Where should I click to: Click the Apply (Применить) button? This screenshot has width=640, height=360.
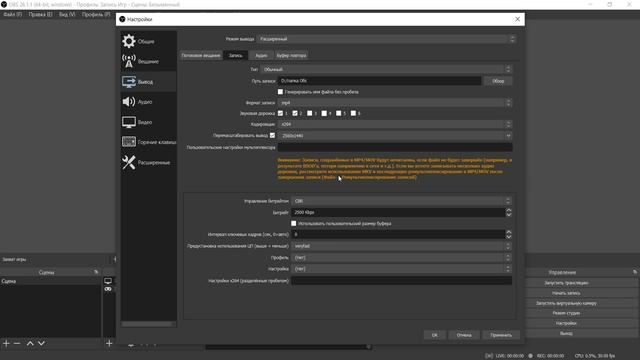point(501,335)
